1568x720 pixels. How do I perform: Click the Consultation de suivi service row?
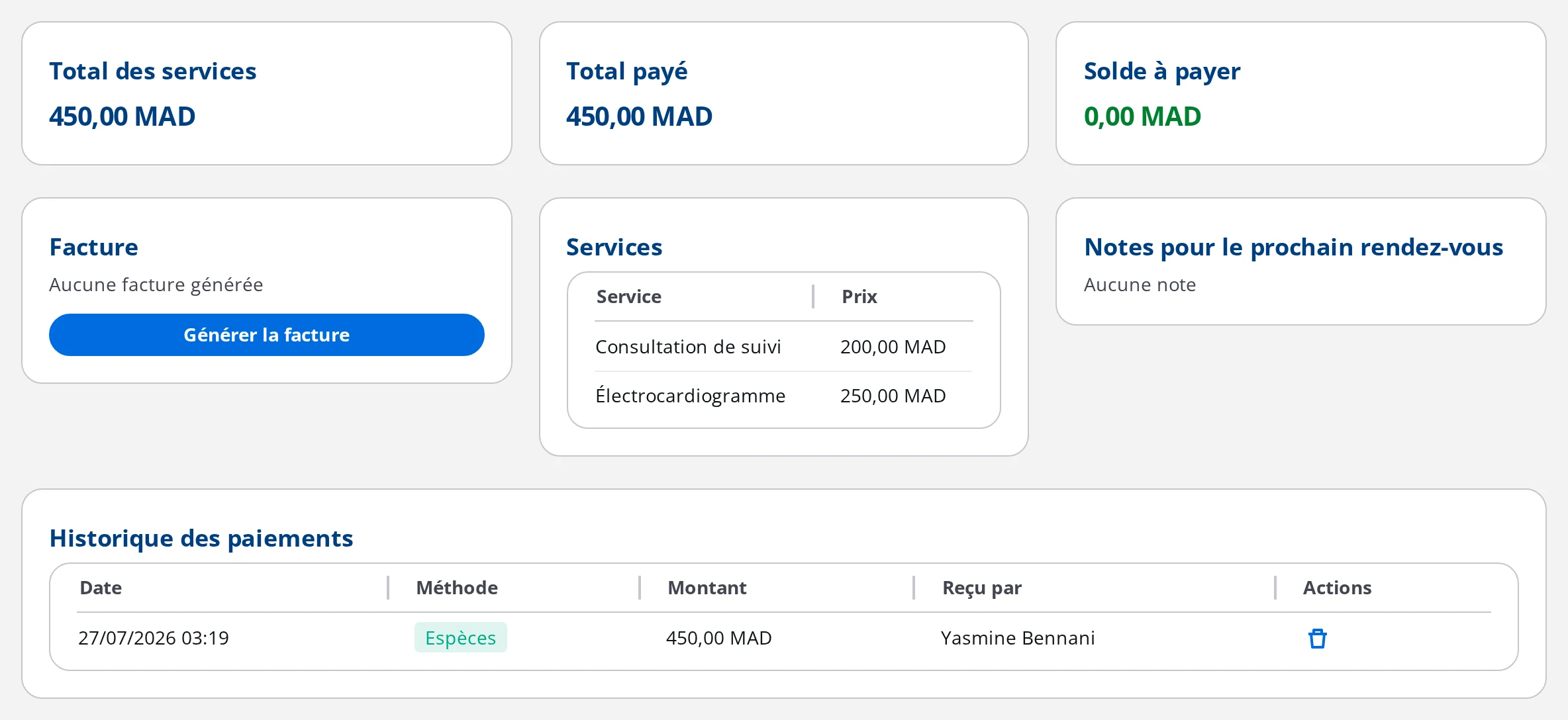(783, 347)
